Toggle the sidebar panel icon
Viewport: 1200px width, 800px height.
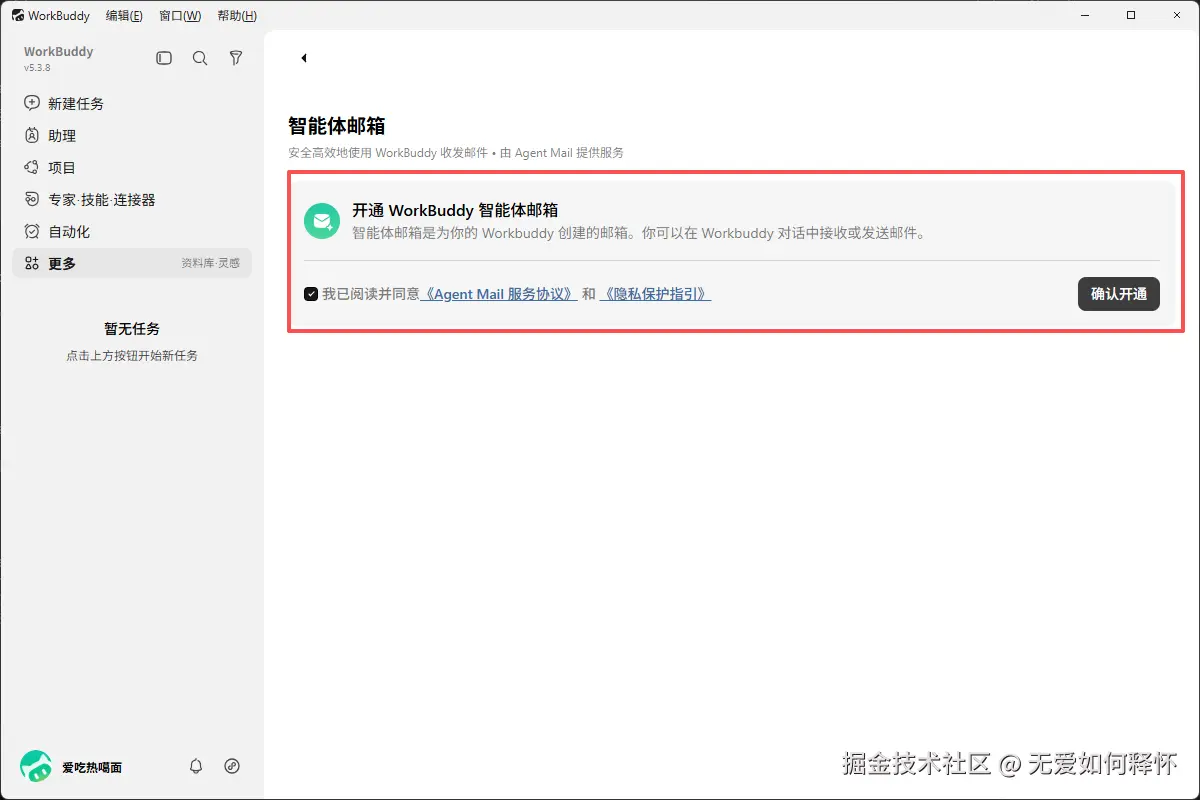click(164, 59)
